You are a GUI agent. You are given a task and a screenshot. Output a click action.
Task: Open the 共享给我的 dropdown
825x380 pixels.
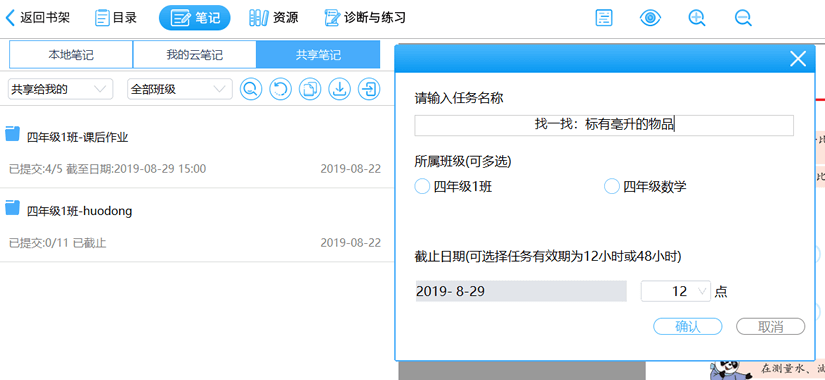click(x=61, y=89)
